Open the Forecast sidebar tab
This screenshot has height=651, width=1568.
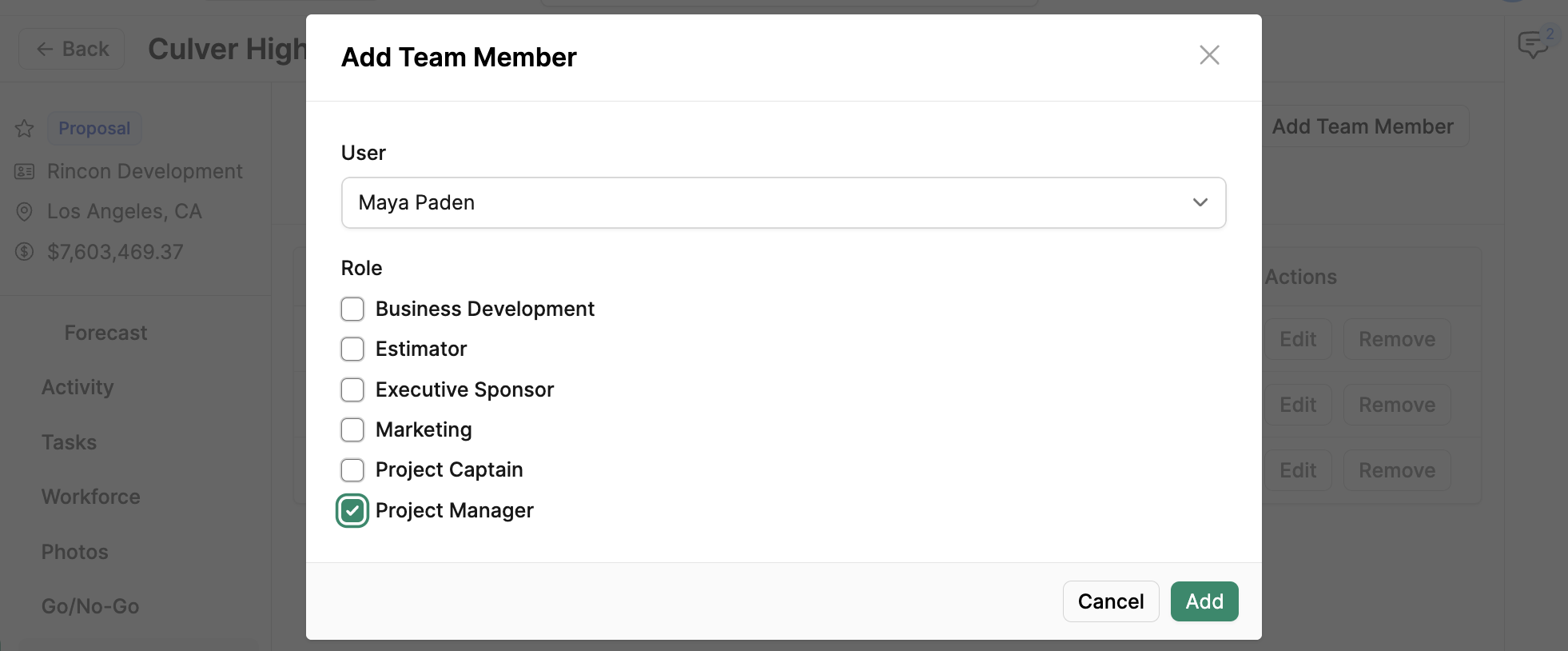105,333
